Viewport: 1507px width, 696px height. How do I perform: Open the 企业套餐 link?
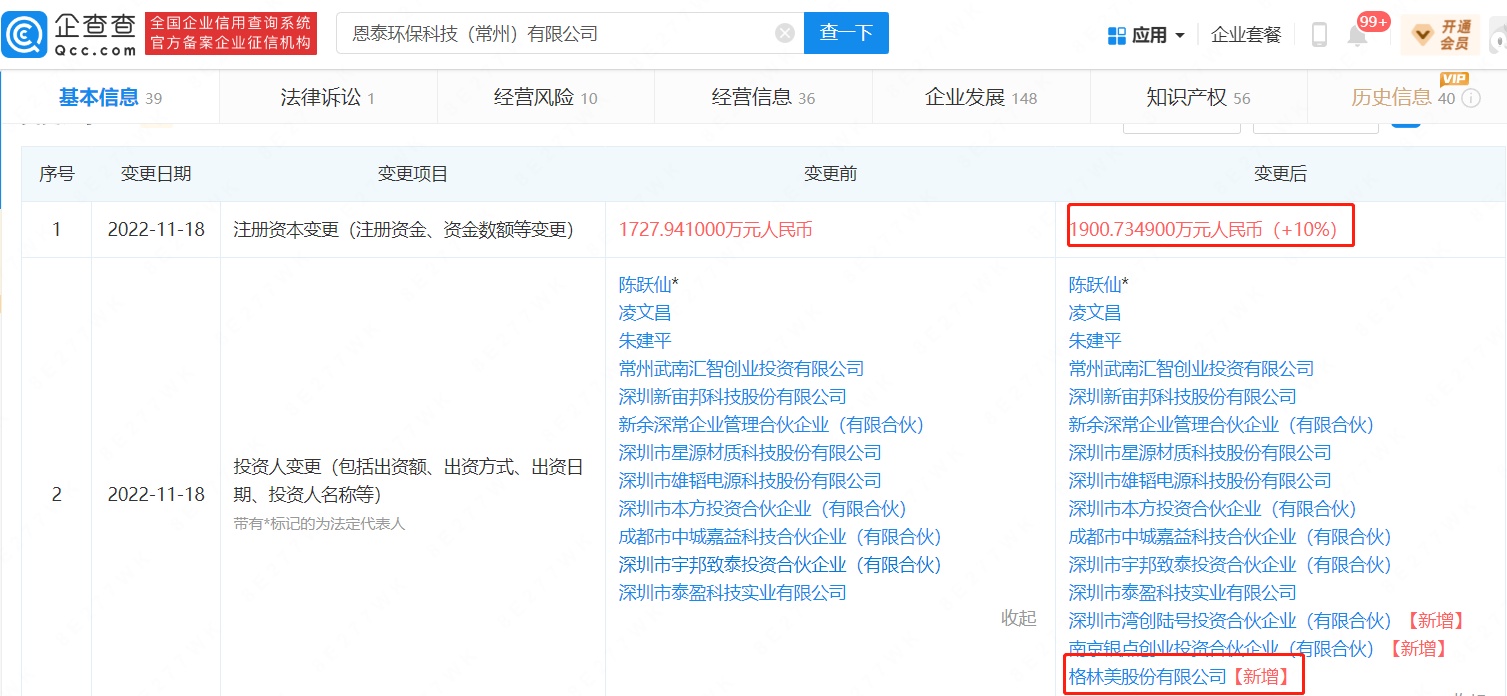pos(1246,35)
